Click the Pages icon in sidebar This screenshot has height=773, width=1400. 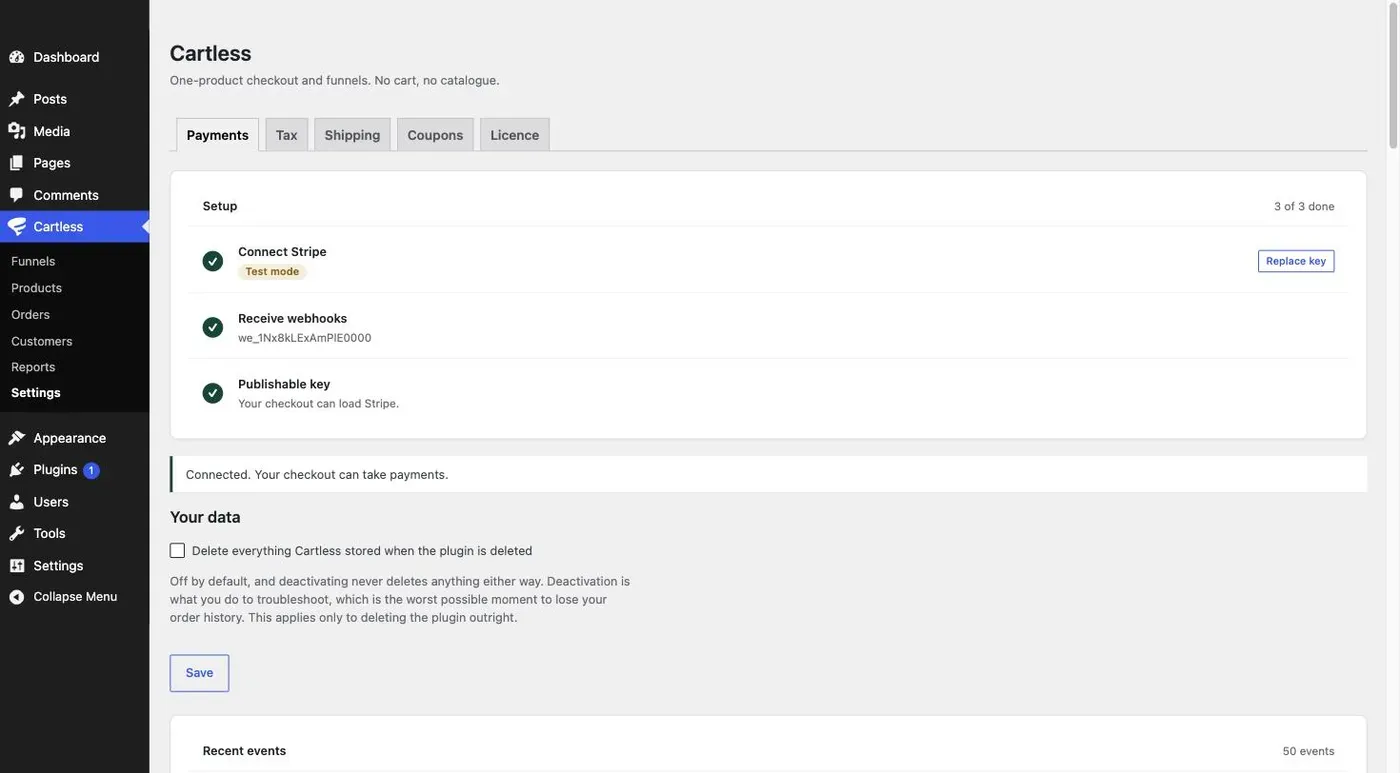coord(17,163)
